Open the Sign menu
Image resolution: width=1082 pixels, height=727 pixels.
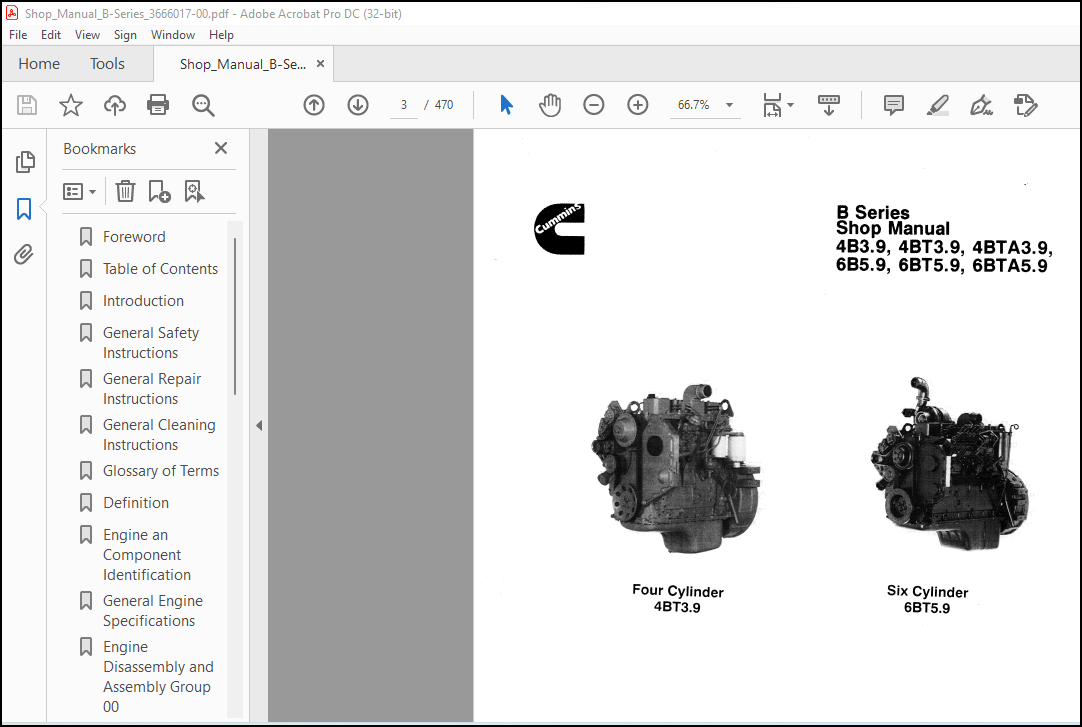coord(125,34)
